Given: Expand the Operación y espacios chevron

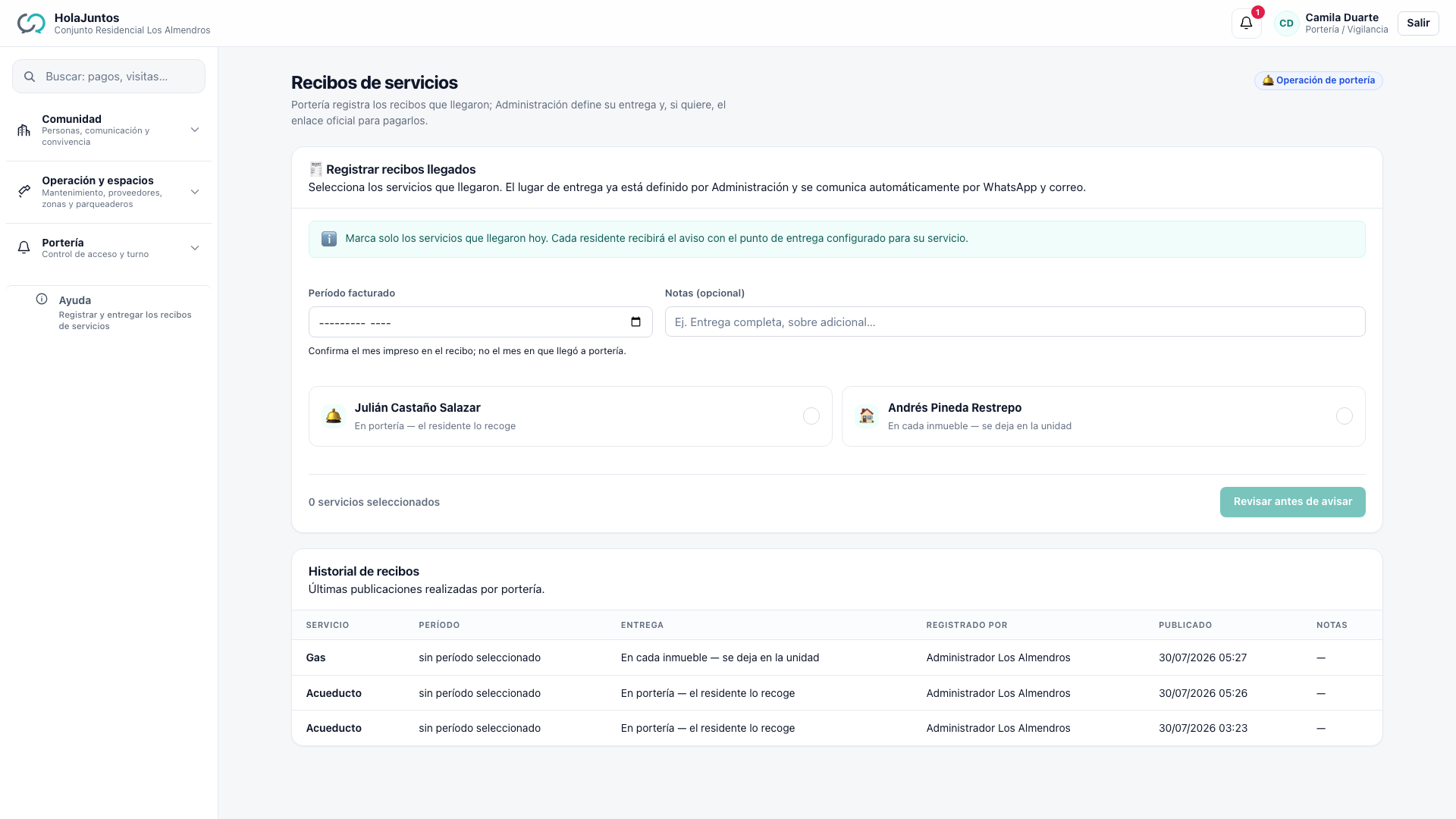Looking at the screenshot, I should pyautogui.click(x=195, y=192).
